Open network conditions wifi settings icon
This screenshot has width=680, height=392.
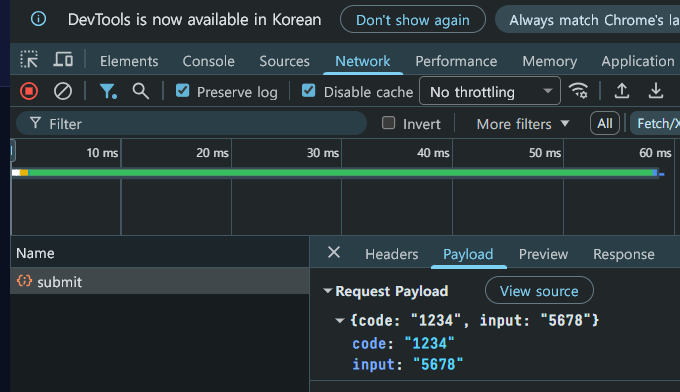coord(579,91)
